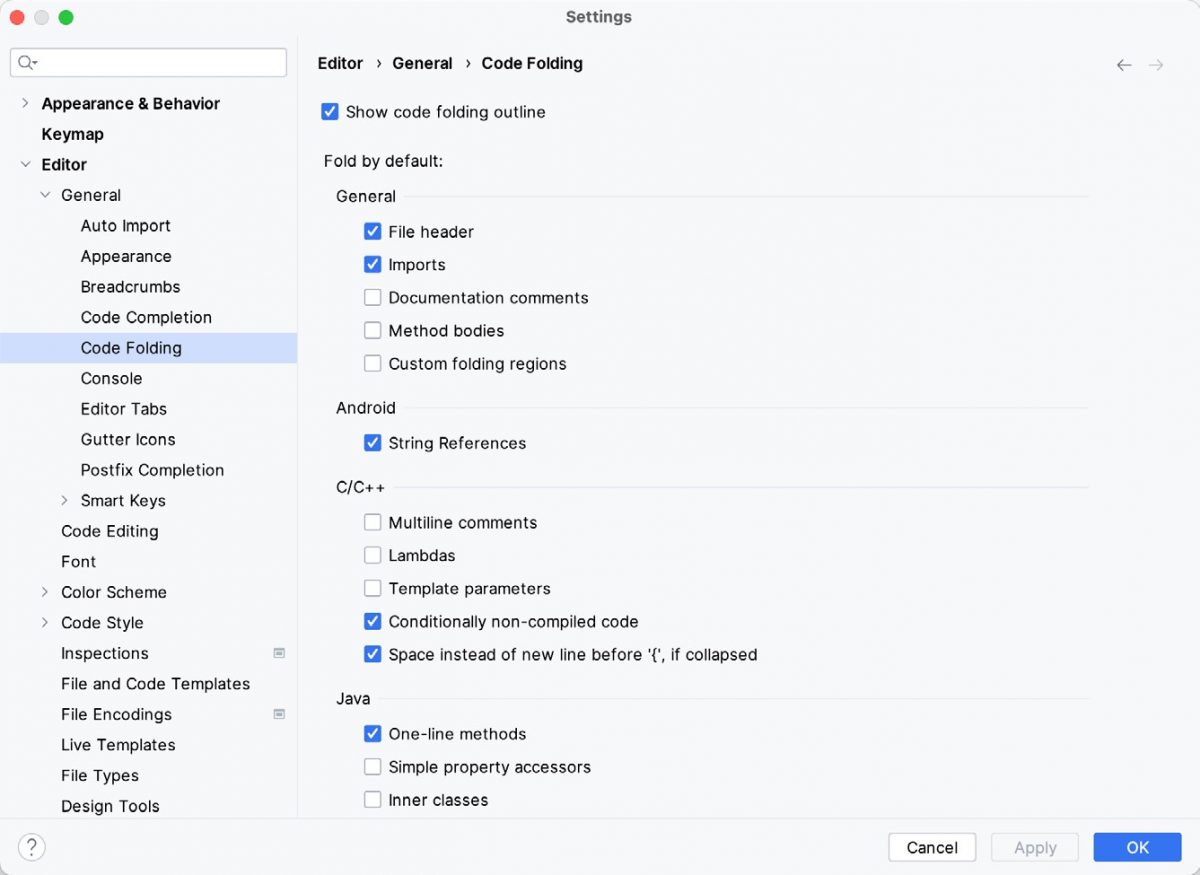Uncheck File header under General
The height and width of the screenshot is (875, 1200).
373,231
